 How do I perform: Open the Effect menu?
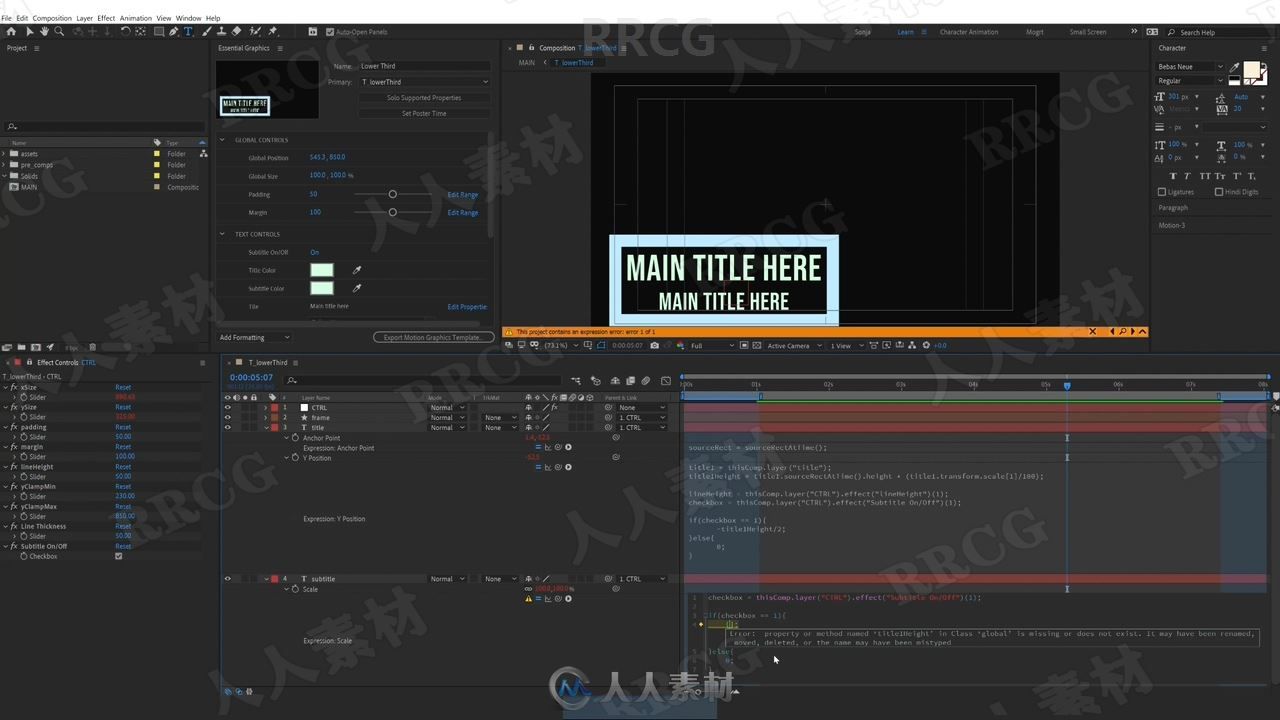point(106,18)
